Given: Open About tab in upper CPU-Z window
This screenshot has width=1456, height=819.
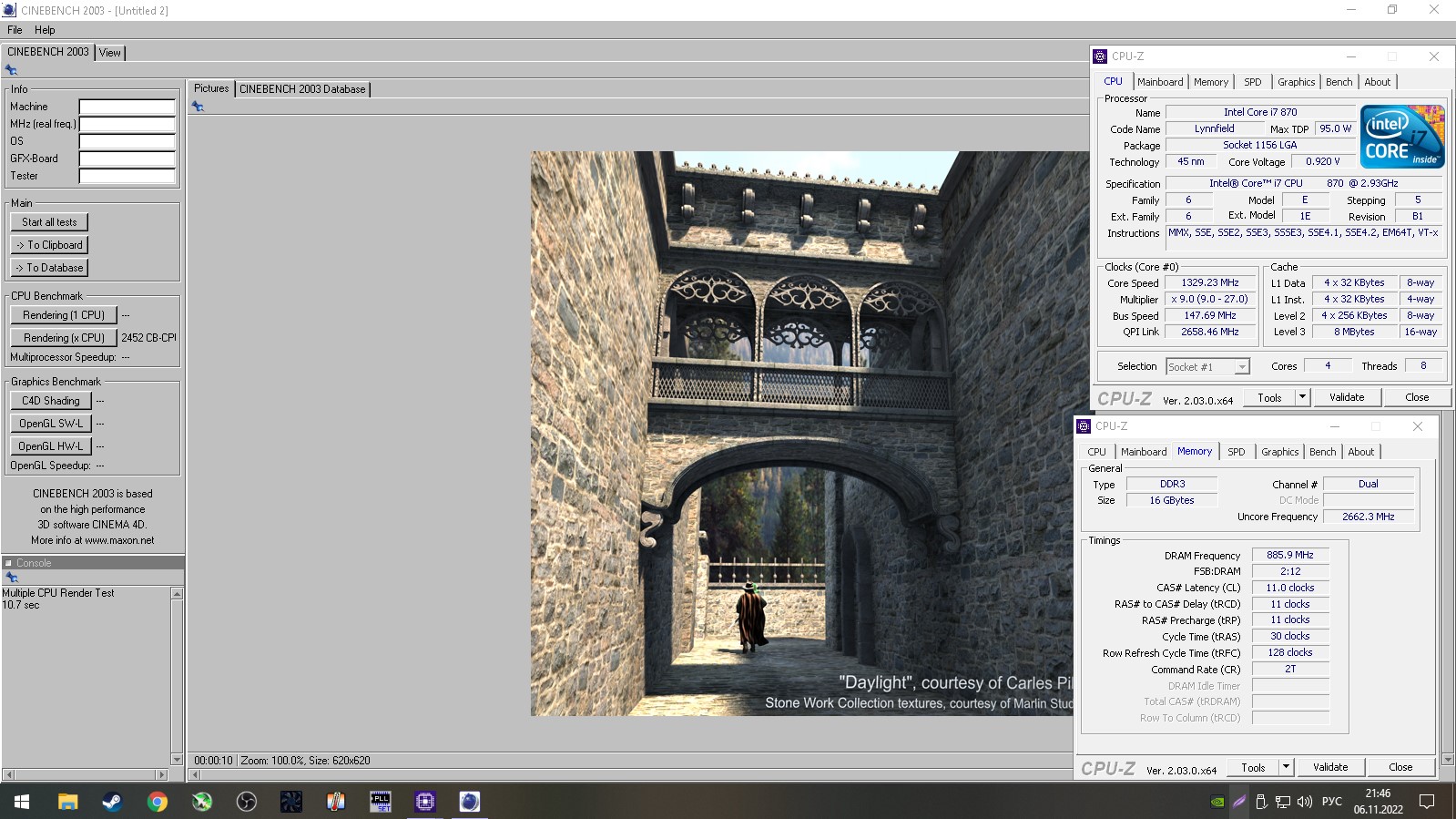Looking at the screenshot, I should click(1377, 82).
